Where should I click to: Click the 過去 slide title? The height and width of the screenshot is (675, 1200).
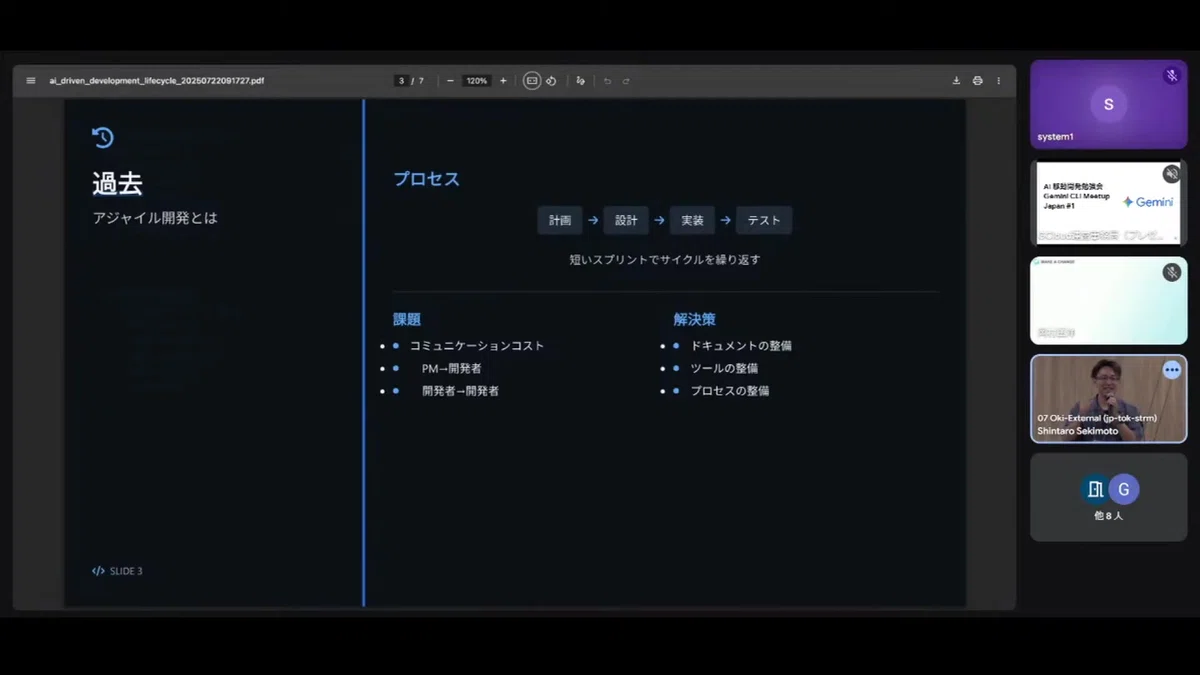click(x=117, y=184)
